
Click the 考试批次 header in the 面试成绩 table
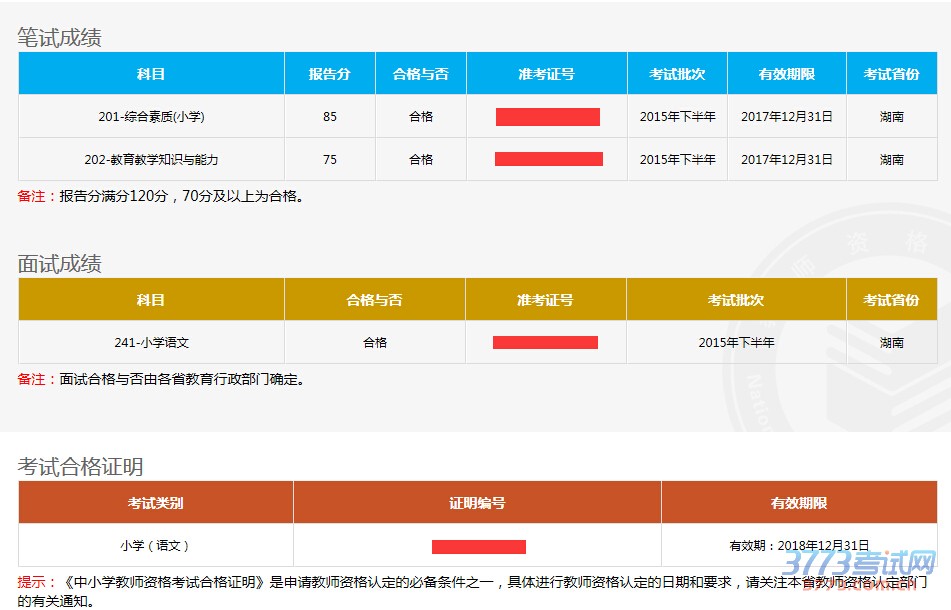(x=736, y=300)
